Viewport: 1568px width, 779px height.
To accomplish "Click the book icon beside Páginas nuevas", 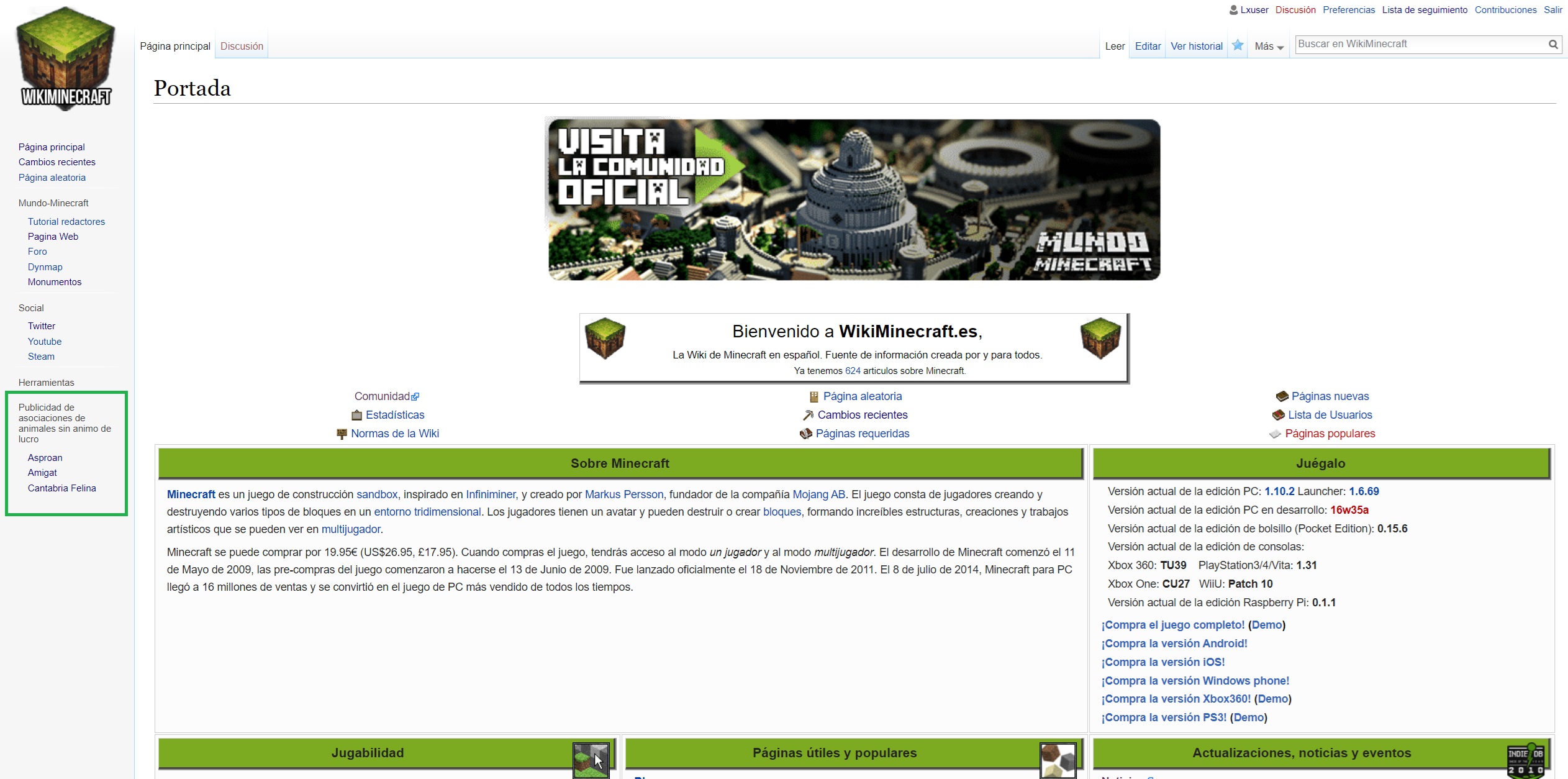I will pyautogui.click(x=1282, y=396).
